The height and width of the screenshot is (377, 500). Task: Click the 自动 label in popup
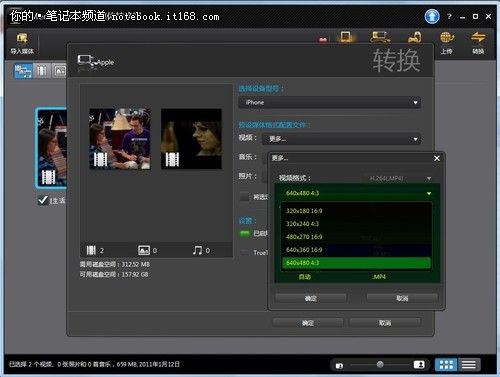(305, 277)
